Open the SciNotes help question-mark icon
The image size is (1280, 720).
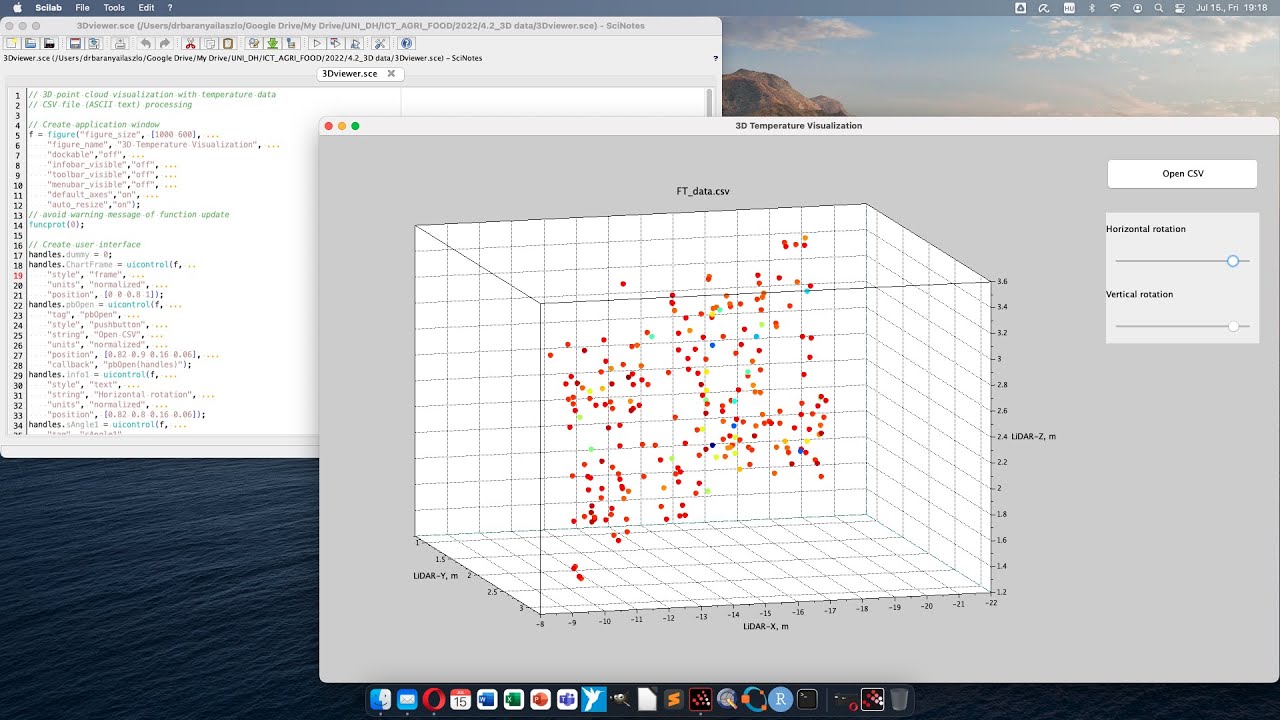[407, 43]
